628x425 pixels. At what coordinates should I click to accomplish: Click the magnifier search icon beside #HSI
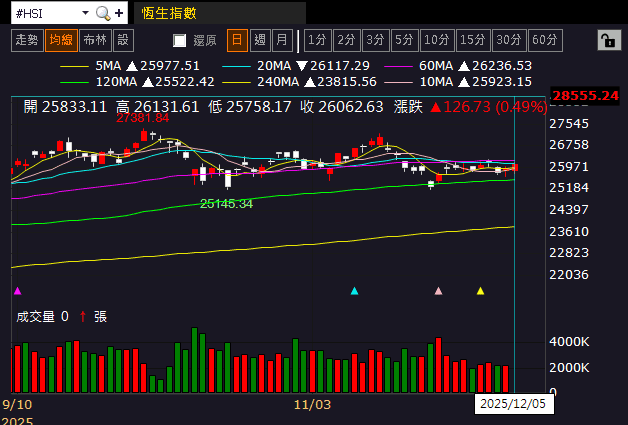coord(102,13)
